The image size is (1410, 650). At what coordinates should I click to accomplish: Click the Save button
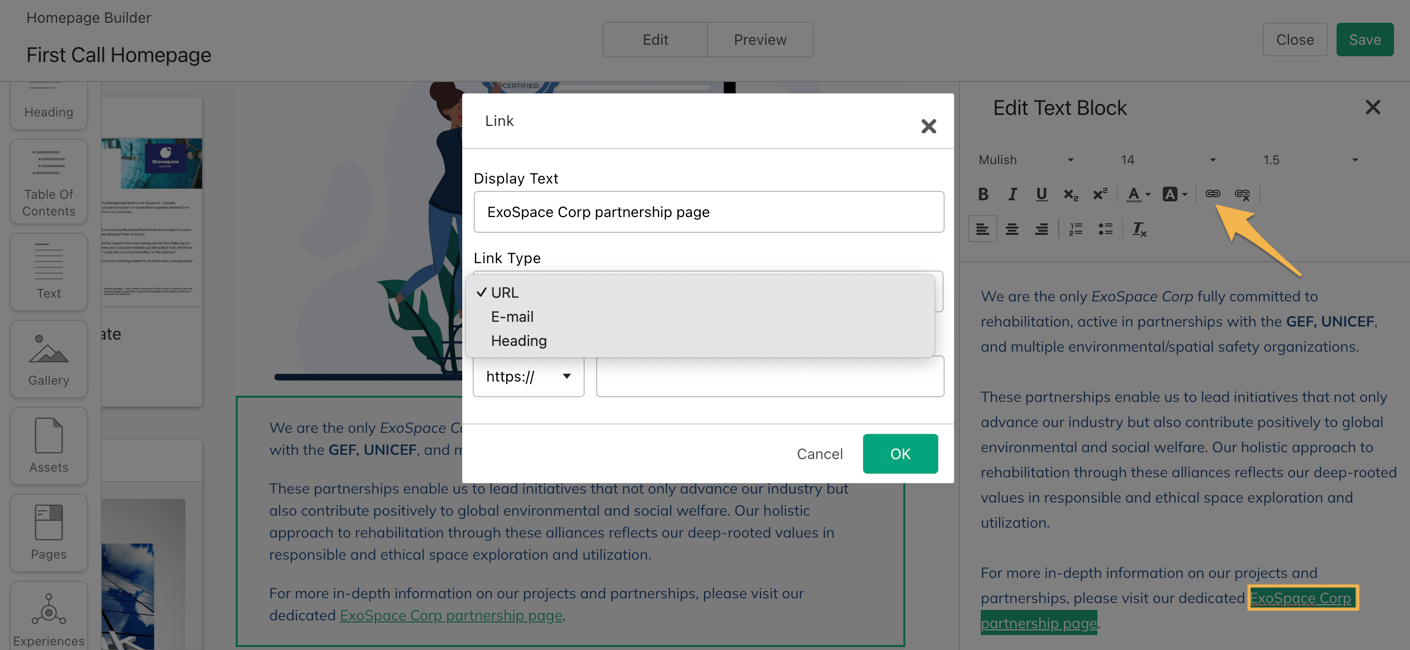tap(1365, 40)
